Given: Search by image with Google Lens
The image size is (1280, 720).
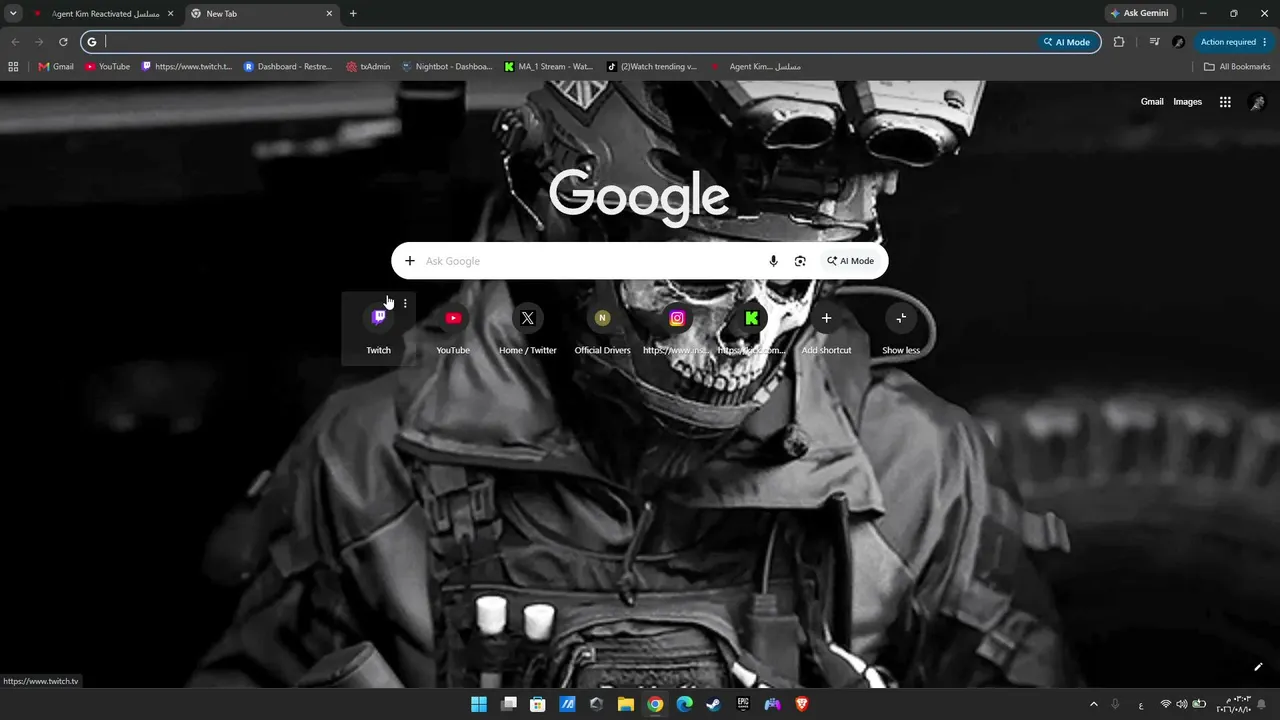Looking at the screenshot, I should (800, 261).
